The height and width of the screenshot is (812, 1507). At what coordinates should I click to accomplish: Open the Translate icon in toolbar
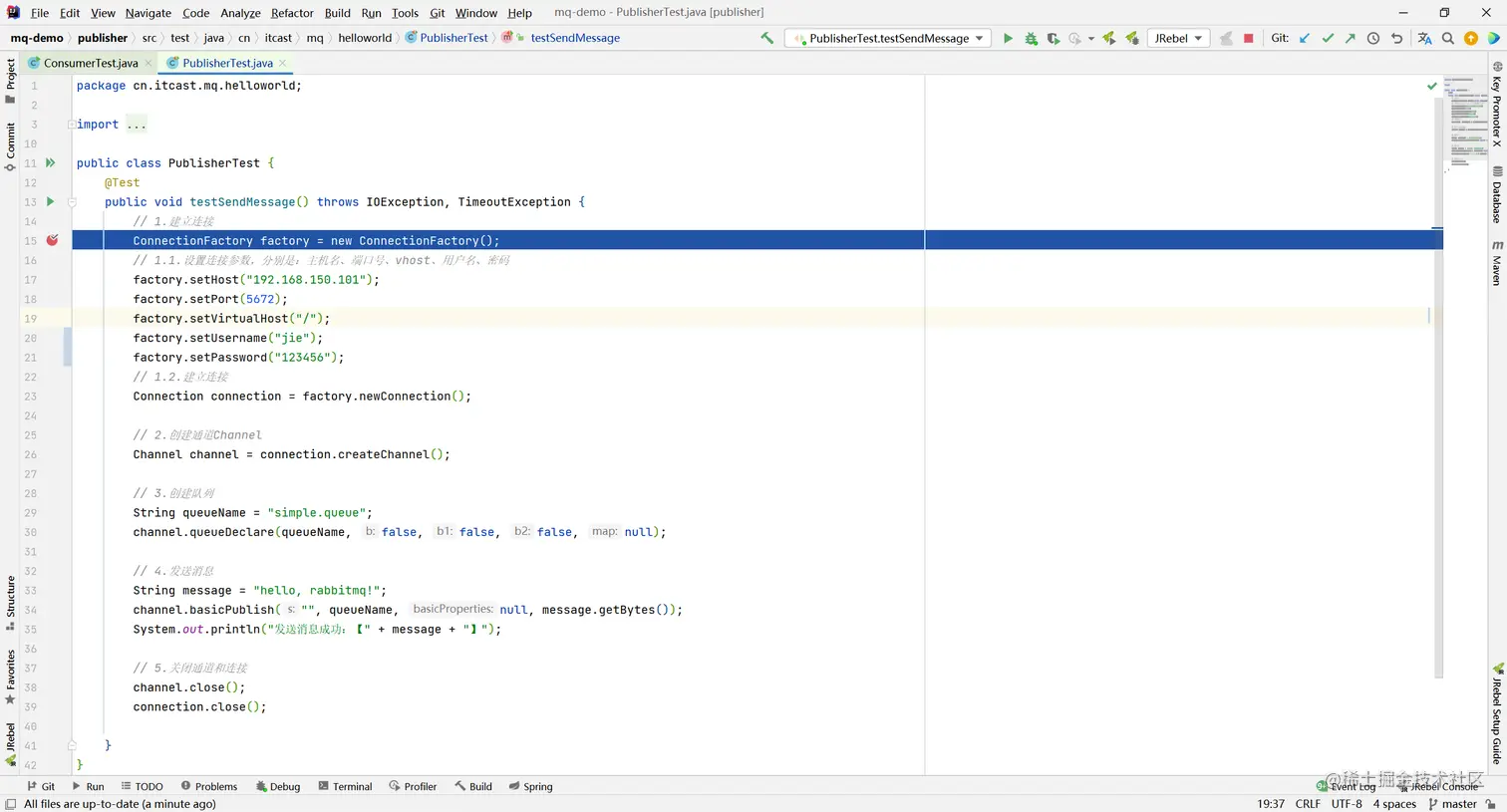click(x=1424, y=38)
